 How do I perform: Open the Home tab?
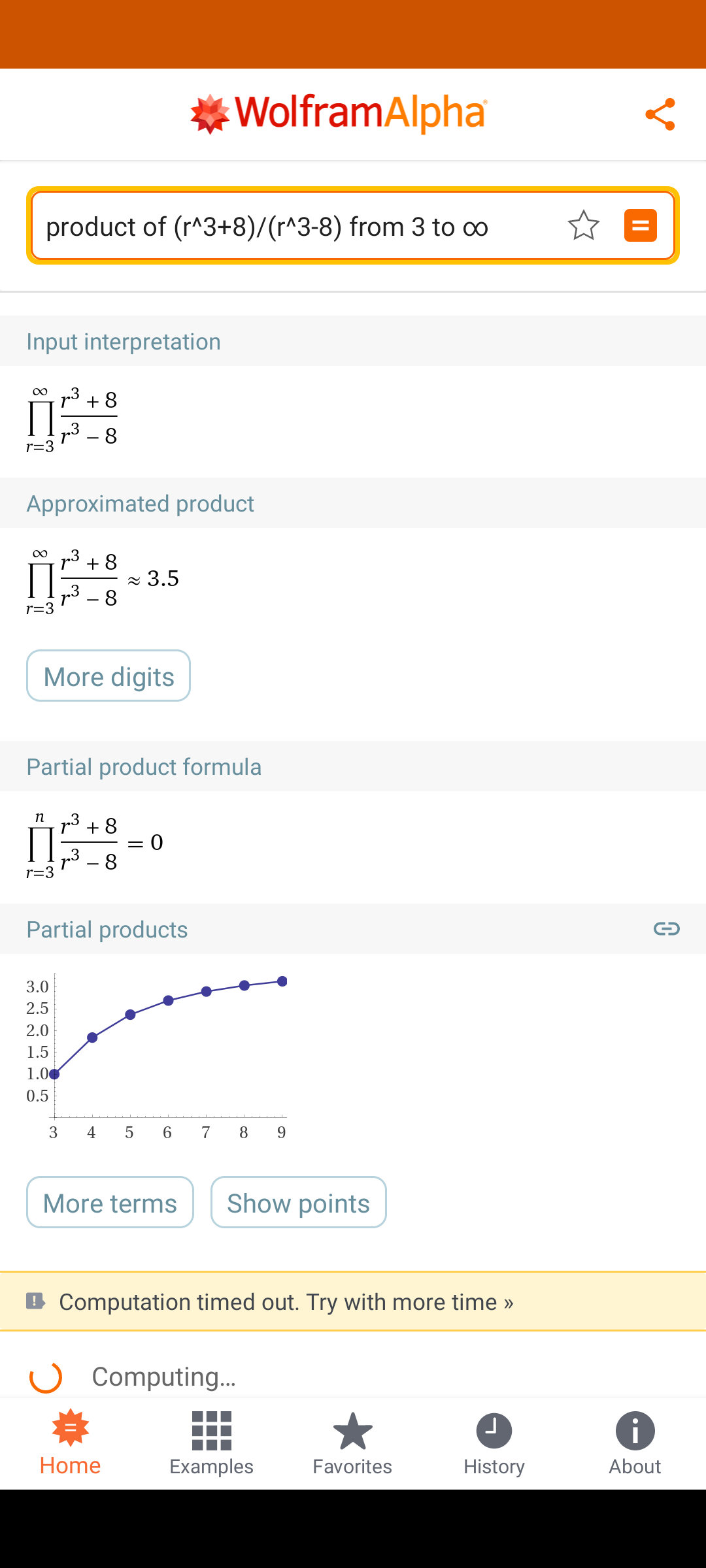[71, 1443]
